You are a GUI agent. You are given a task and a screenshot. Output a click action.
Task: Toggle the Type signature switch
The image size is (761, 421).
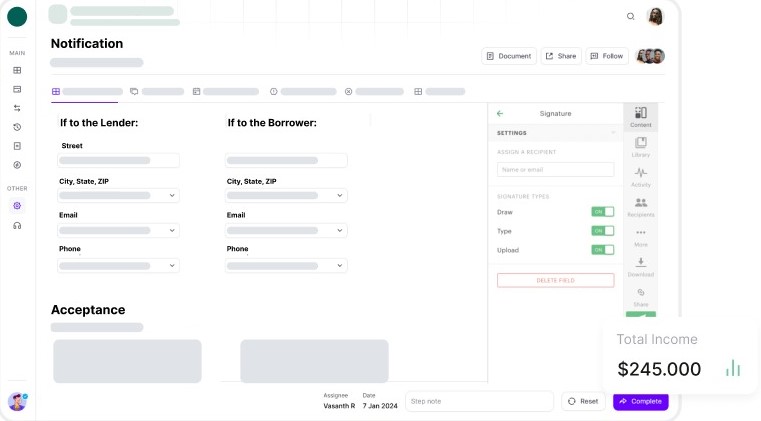pyautogui.click(x=602, y=231)
